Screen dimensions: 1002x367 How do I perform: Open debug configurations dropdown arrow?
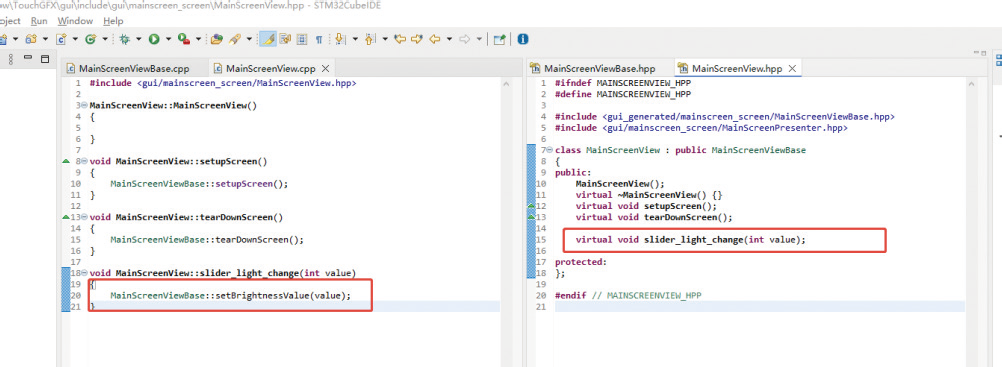[139, 39]
